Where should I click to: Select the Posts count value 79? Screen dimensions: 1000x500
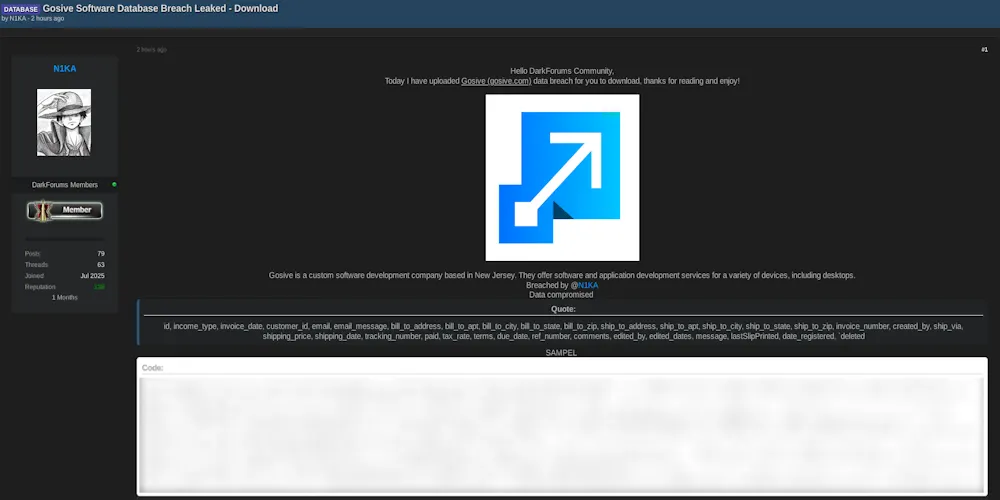(101, 254)
